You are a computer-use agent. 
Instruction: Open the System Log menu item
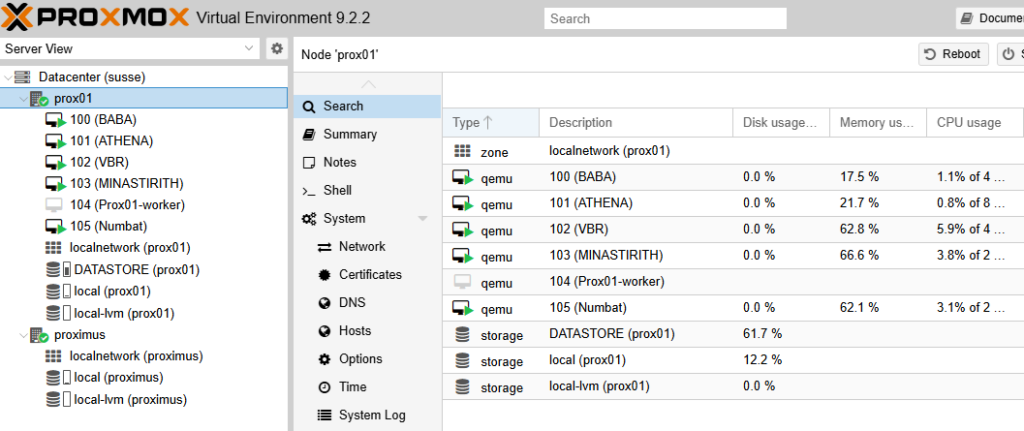coord(367,415)
